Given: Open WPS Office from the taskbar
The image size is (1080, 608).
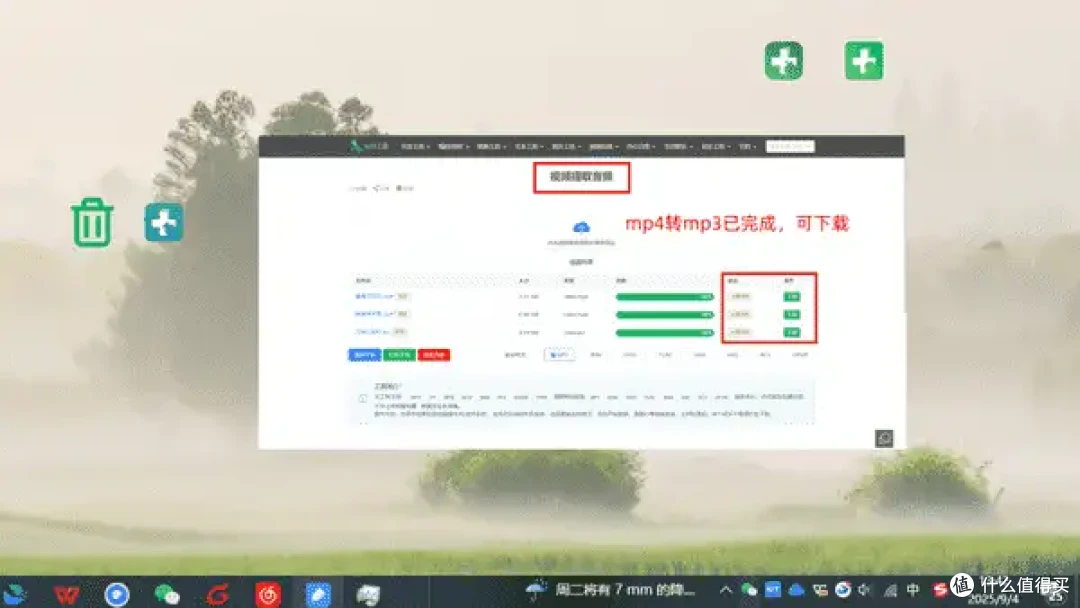Looking at the screenshot, I should coord(66,594).
